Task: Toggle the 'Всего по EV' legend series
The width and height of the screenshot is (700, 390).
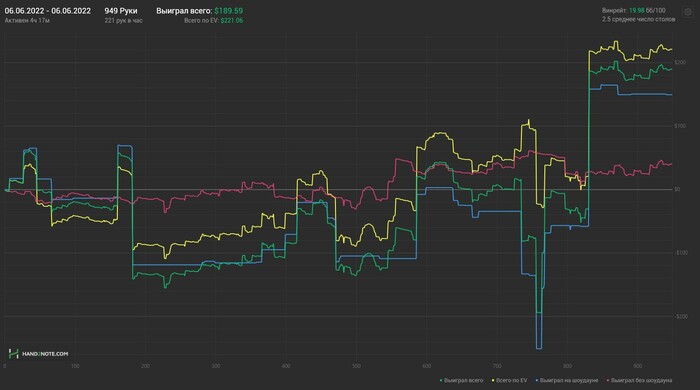Action: (509, 381)
